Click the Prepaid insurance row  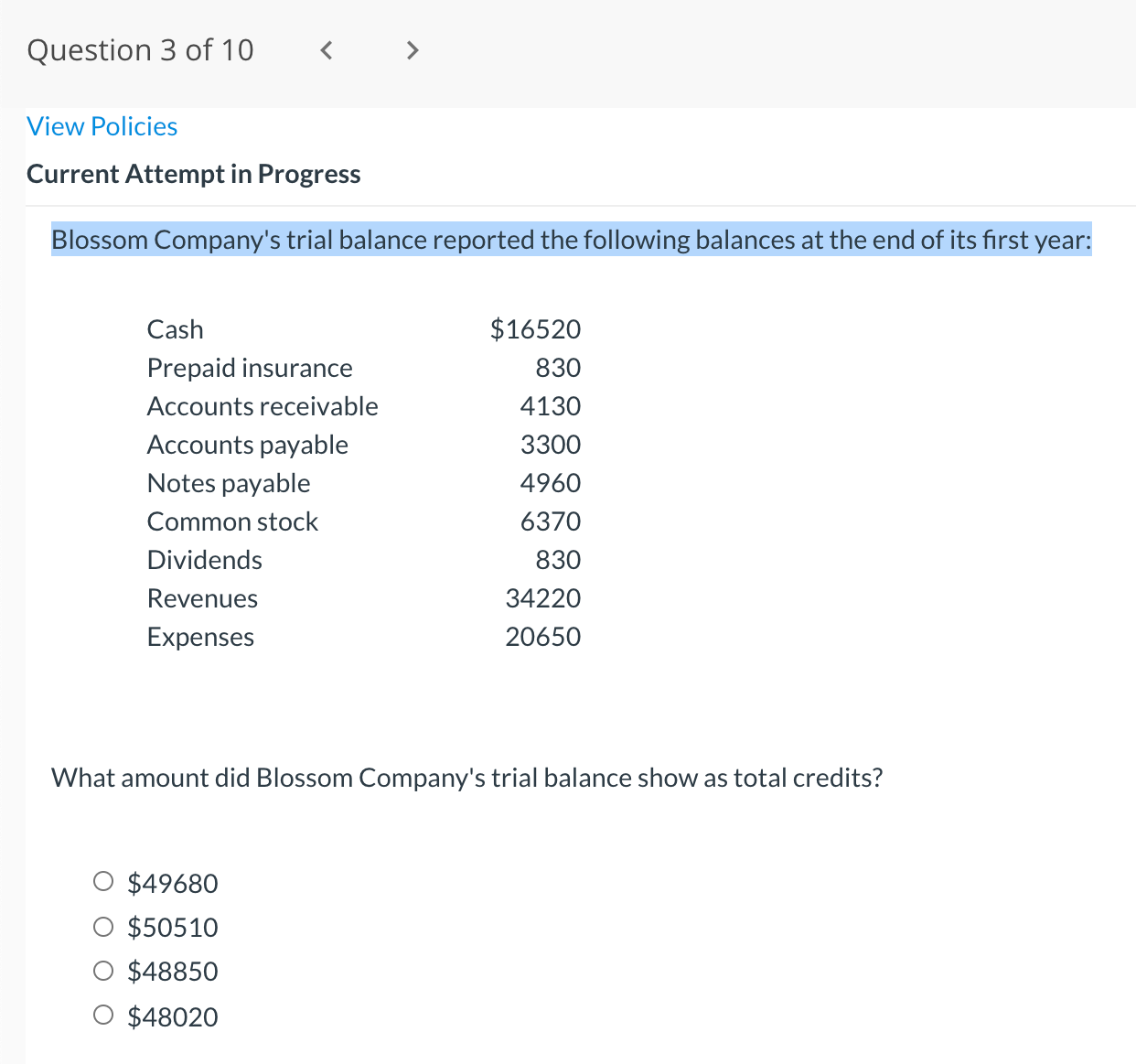(250, 368)
